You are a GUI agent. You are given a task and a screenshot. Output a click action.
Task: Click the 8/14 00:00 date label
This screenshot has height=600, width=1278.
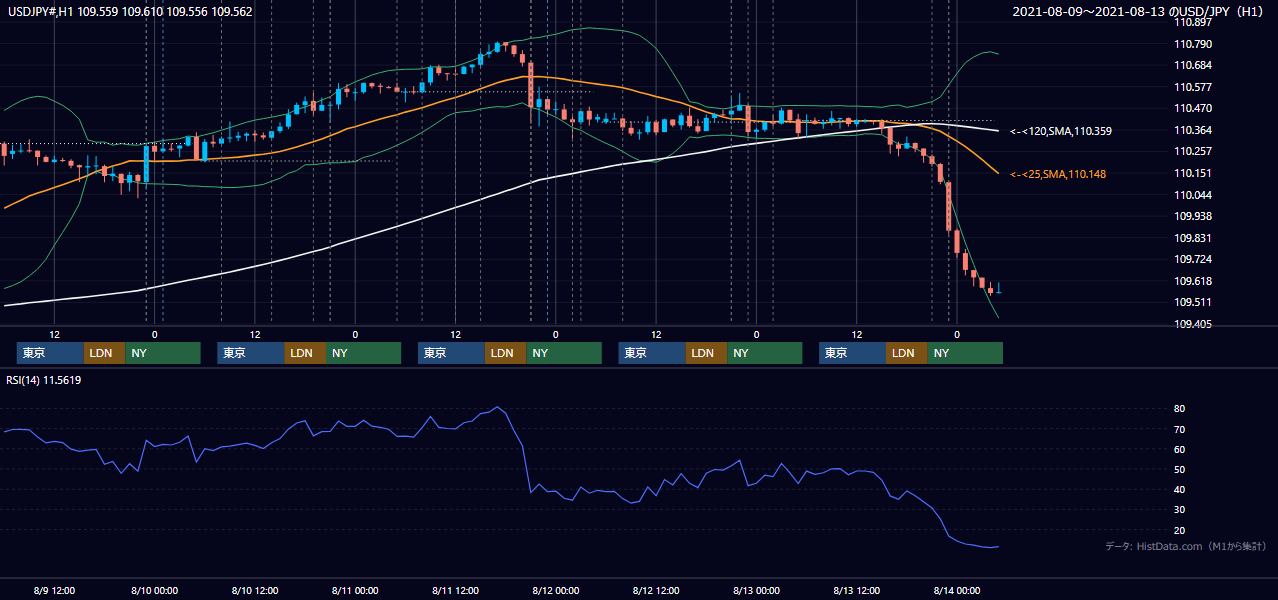(x=956, y=590)
